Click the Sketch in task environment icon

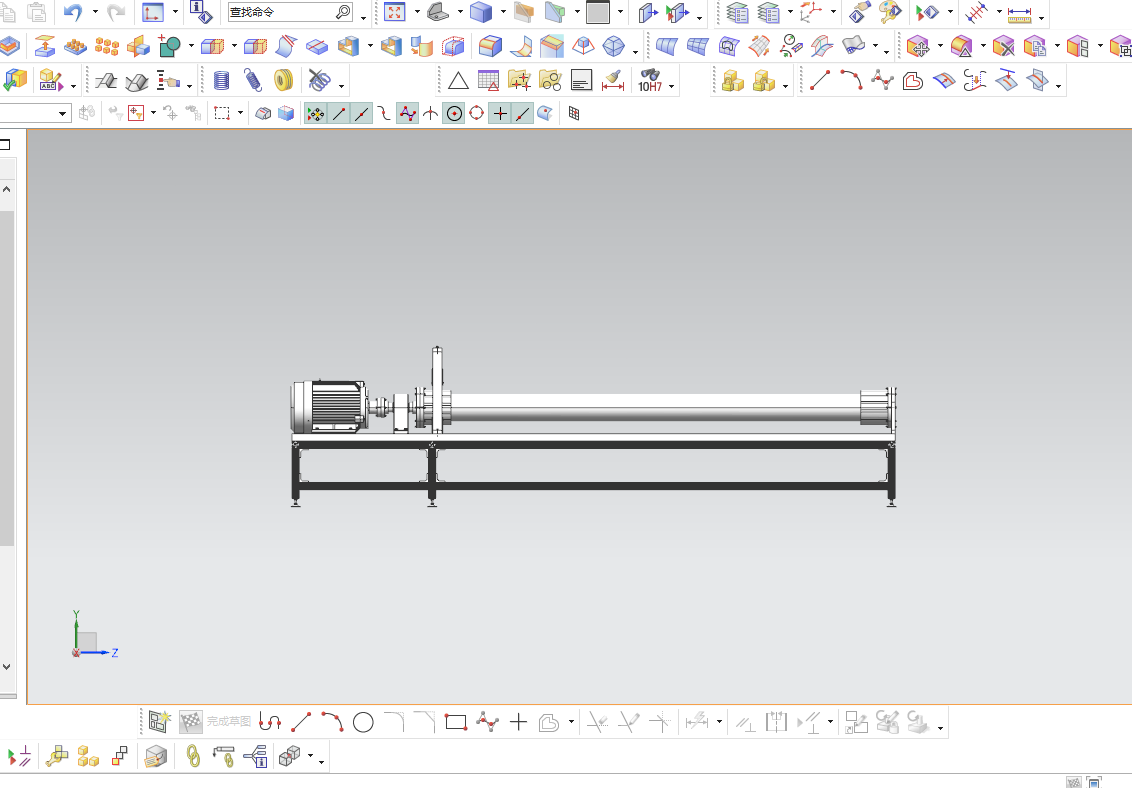158,722
